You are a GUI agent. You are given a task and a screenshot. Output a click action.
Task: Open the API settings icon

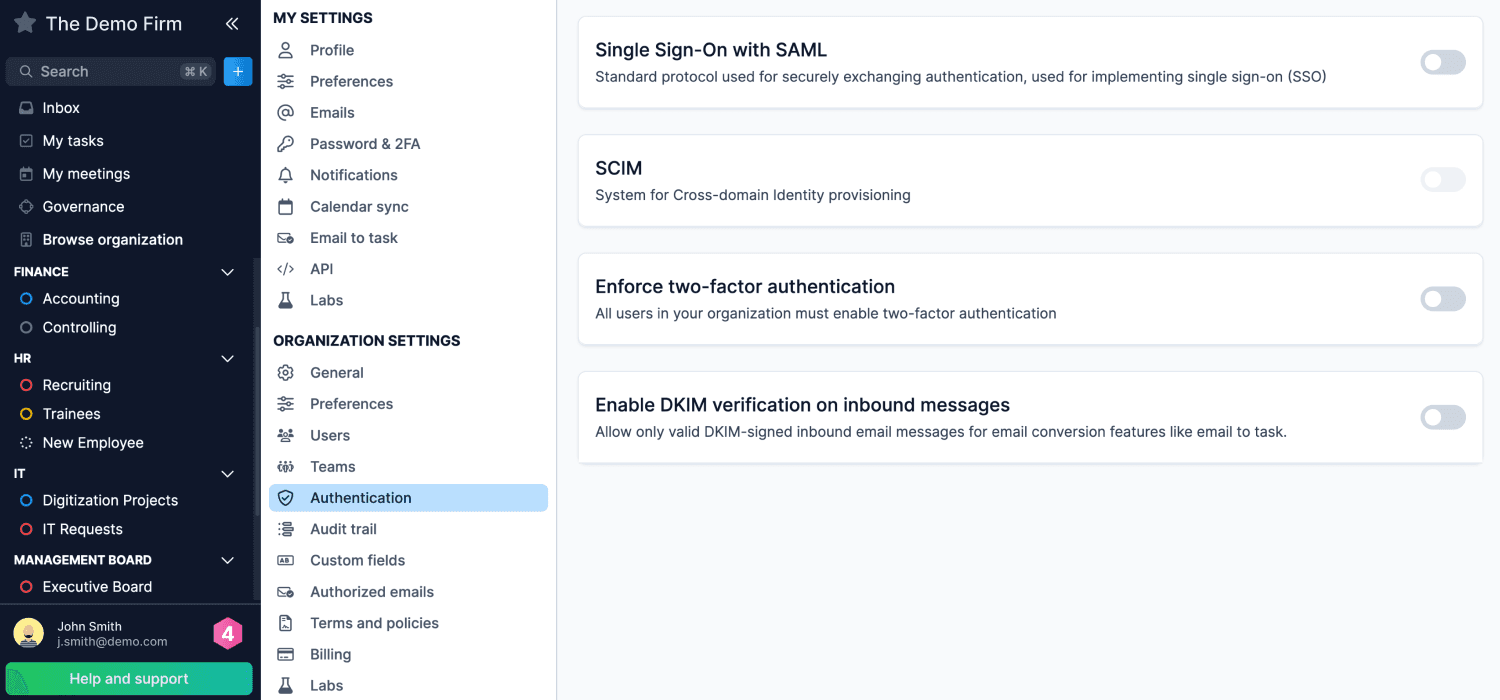(x=286, y=268)
